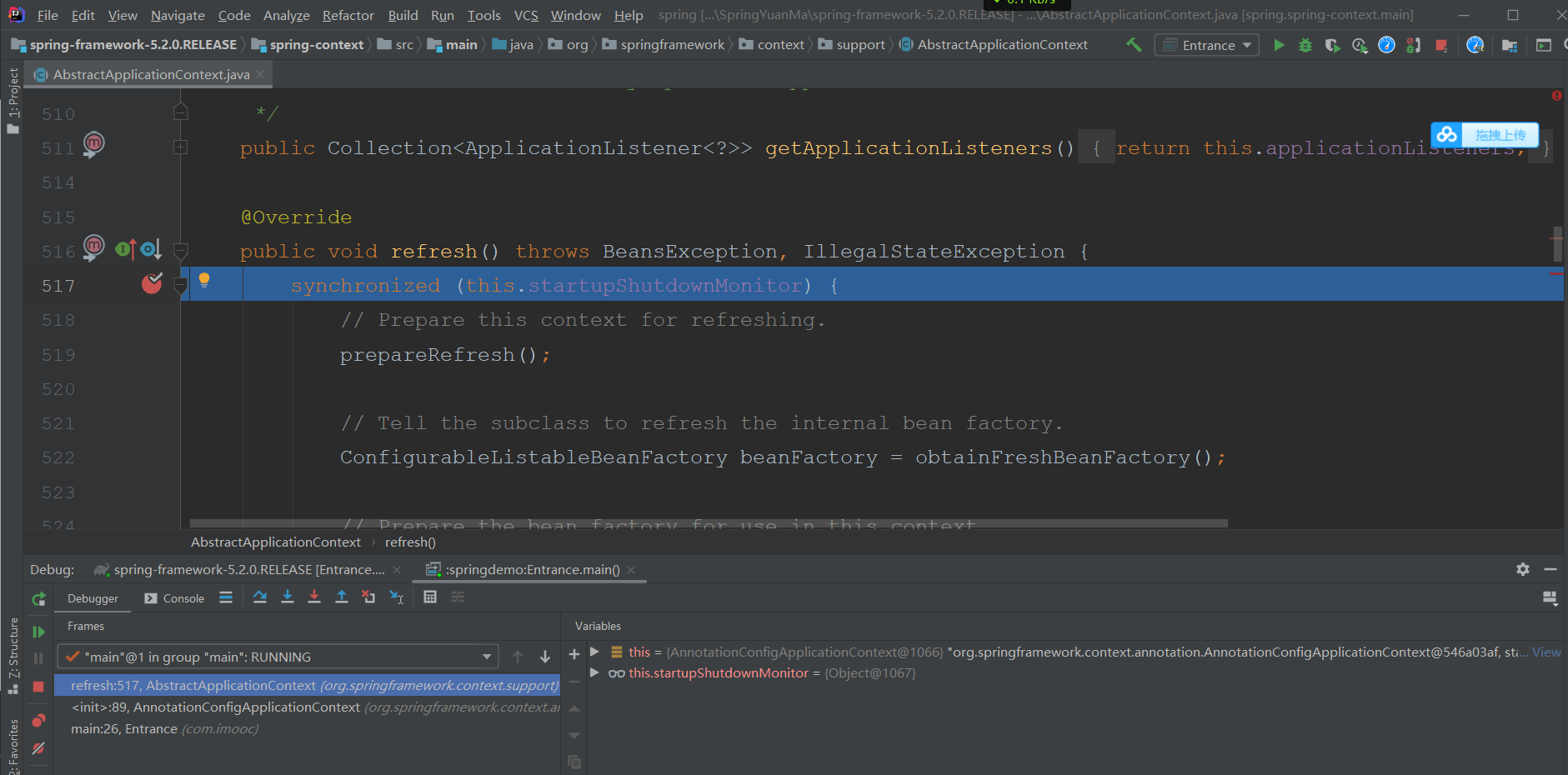The image size is (1568, 775).
Task: Stop the debug session red square
Action: pos(38,686)
